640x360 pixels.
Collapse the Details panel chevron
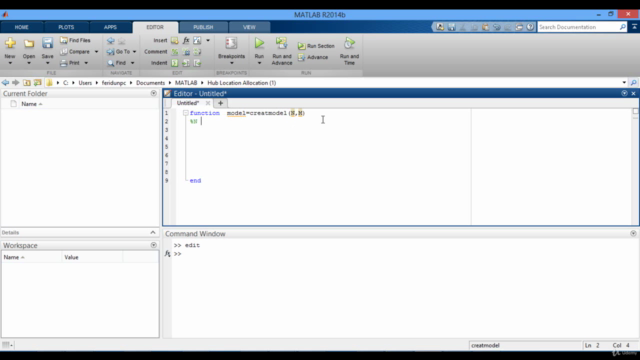pyautogui.click(x=153, y=232)
